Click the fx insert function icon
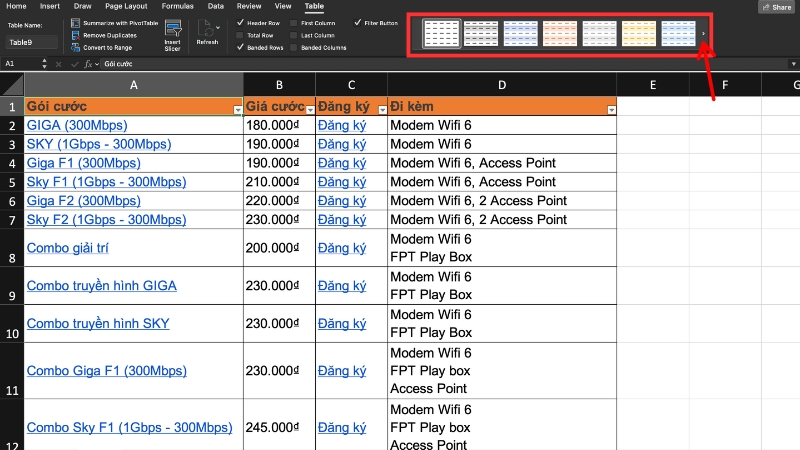 [89, 63]
